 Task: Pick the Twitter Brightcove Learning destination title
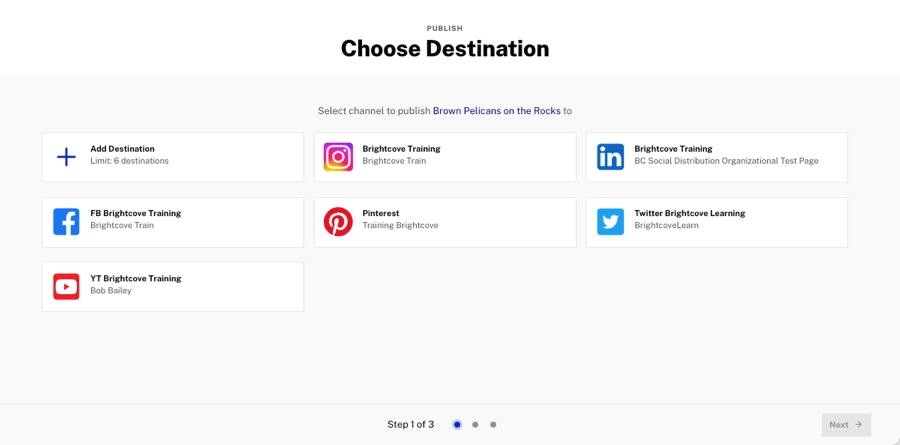689,213
